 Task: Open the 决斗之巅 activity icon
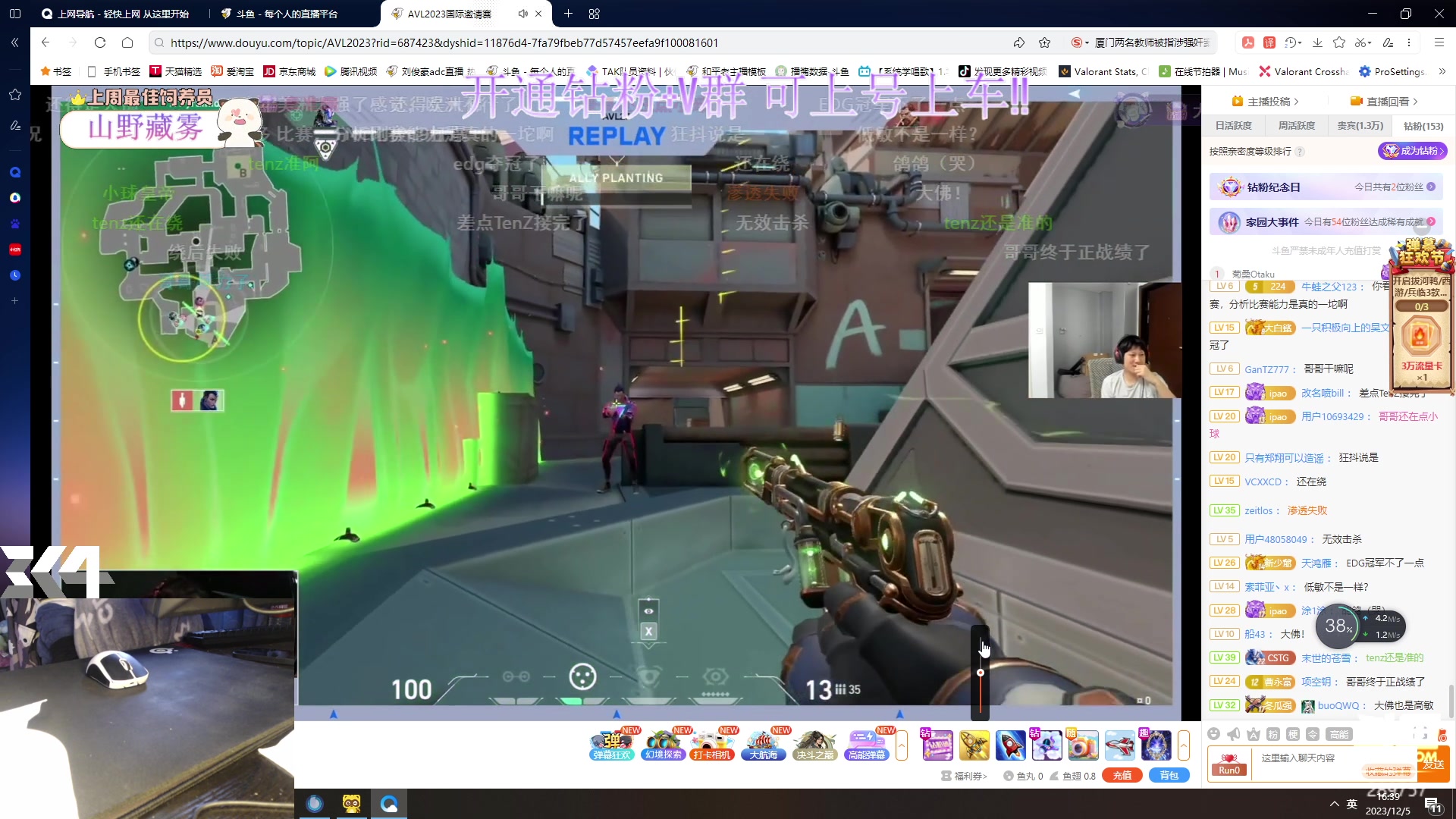(x=814, y=745)
